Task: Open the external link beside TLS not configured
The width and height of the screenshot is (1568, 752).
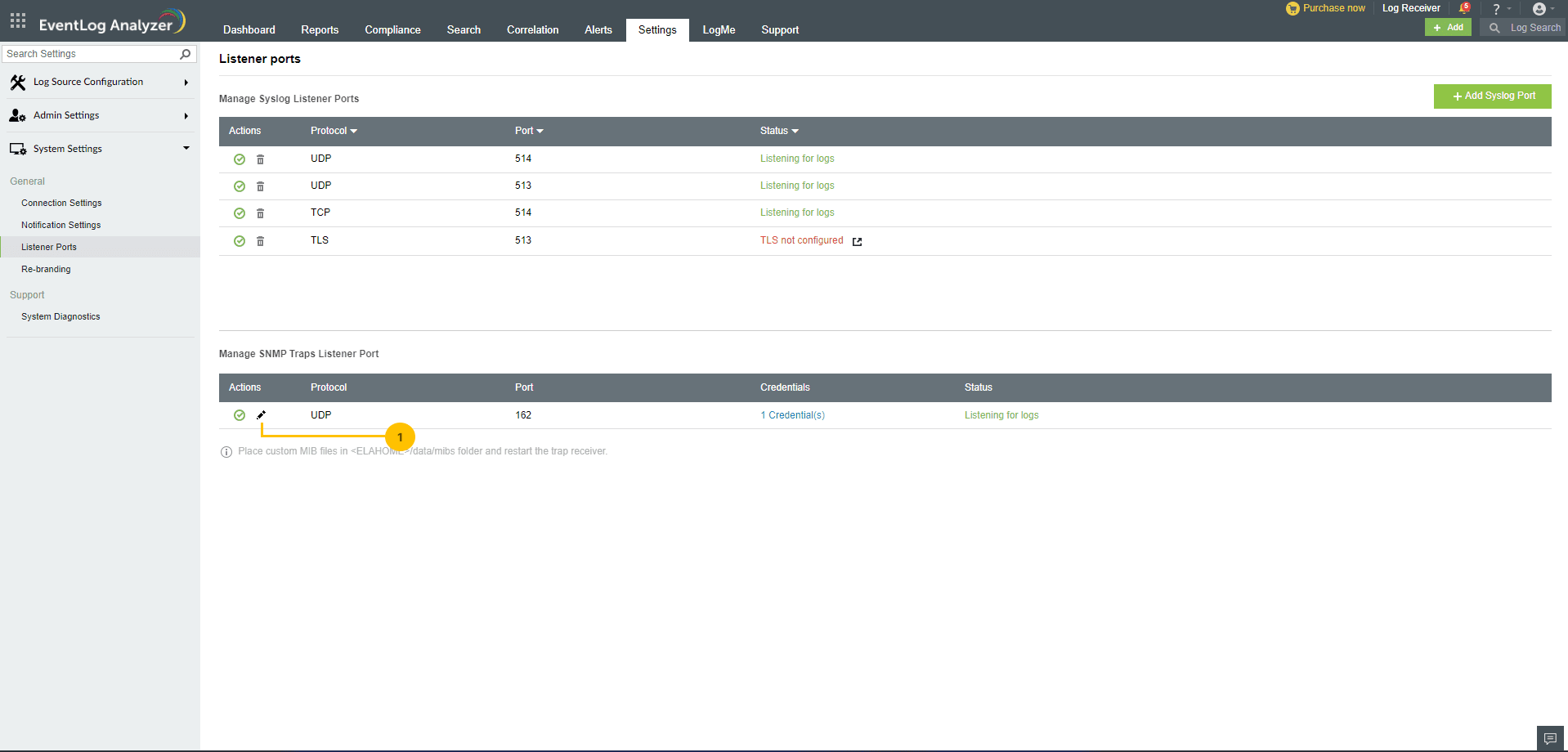Action: (x=857, y=241)
